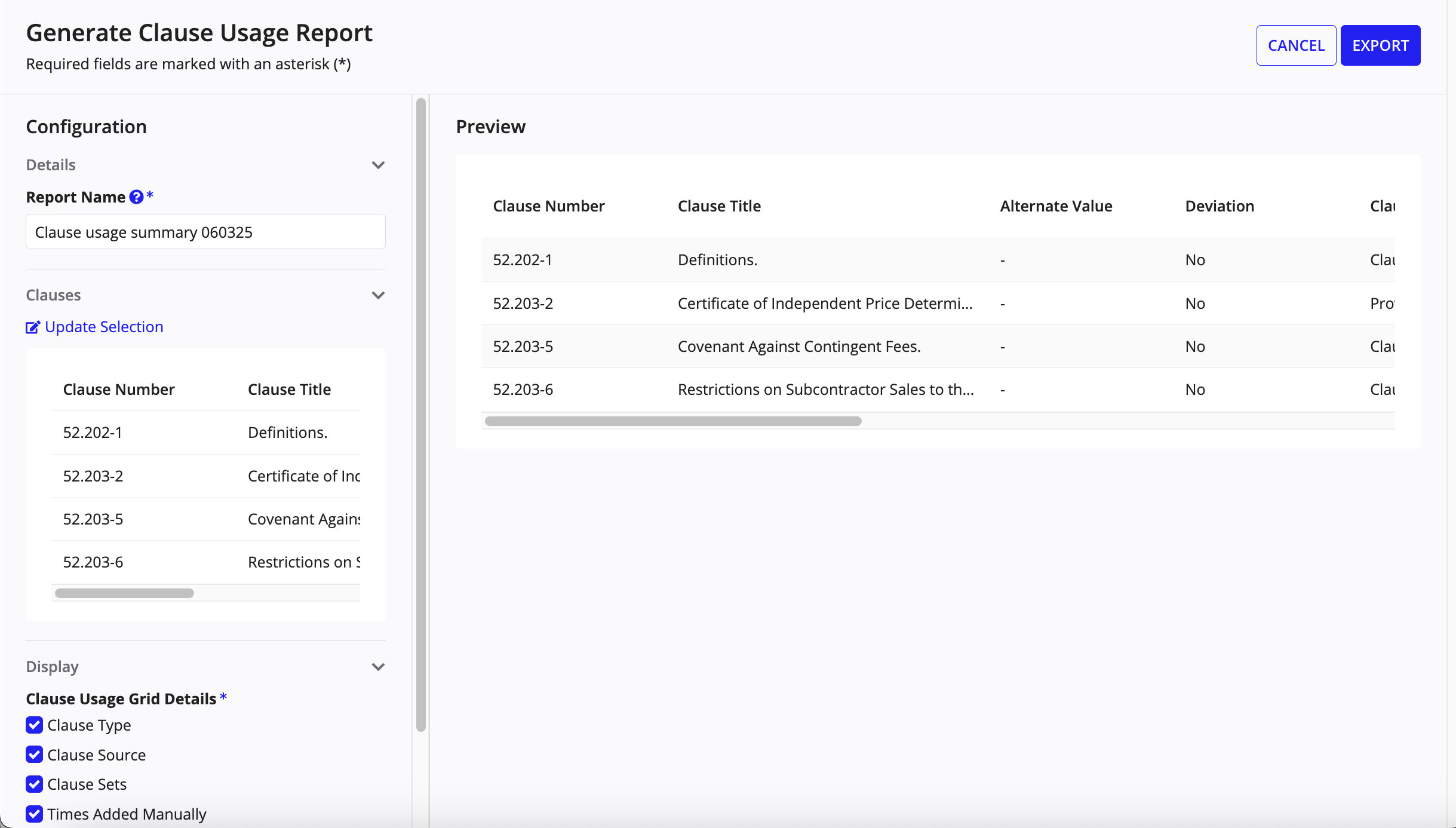Click 'Covenant Against Contingent Fees.' in Preview

pos(799,346)
